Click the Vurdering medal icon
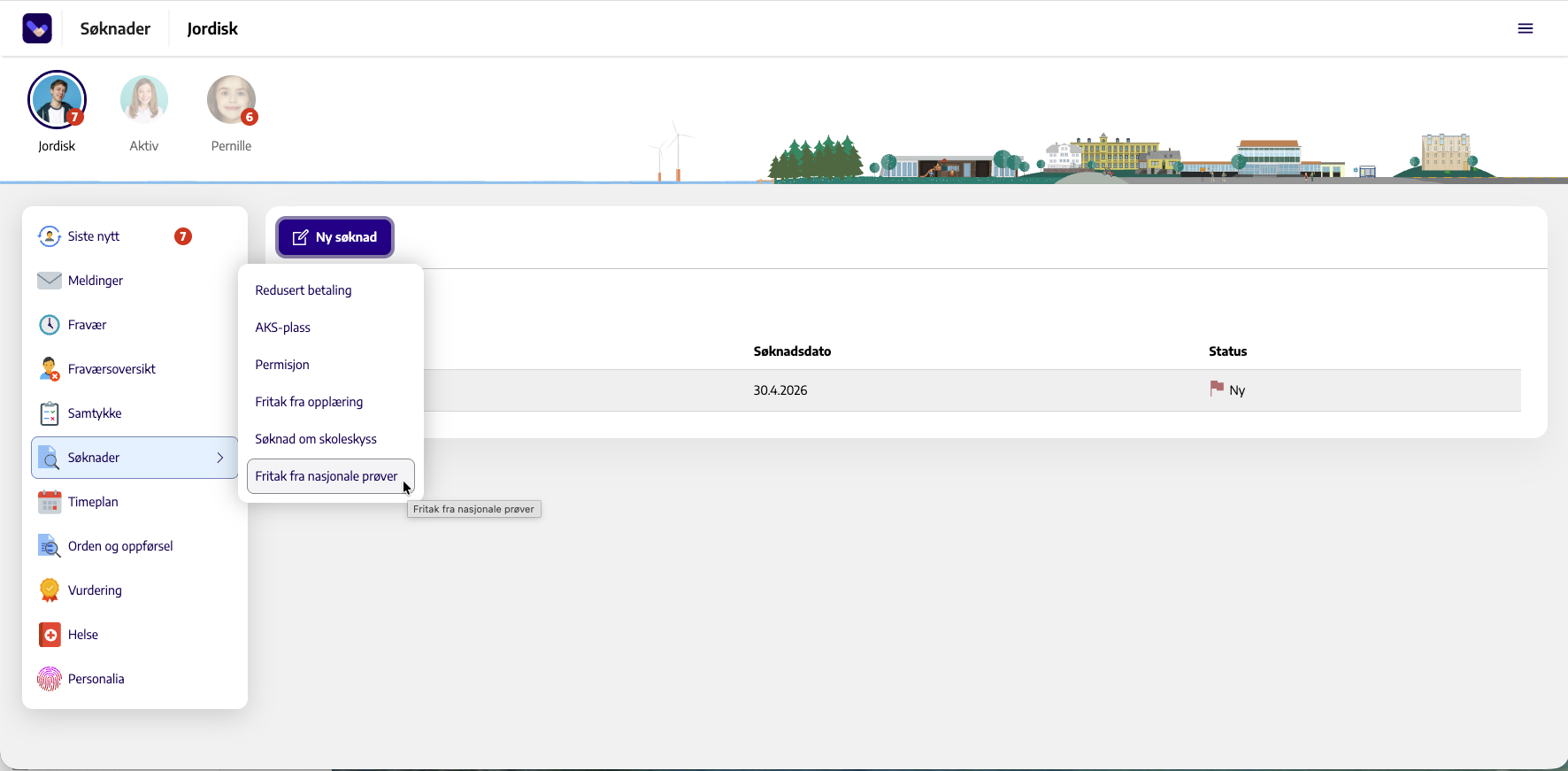The image size is (1568, 771). pos(50,590)
